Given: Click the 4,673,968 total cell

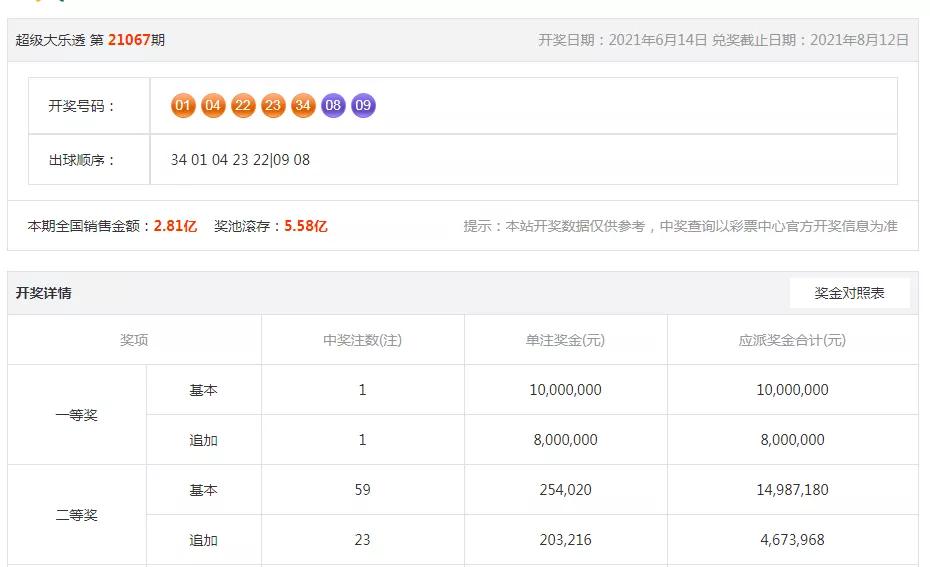Looking at the screenshot, I should point(792,540).
